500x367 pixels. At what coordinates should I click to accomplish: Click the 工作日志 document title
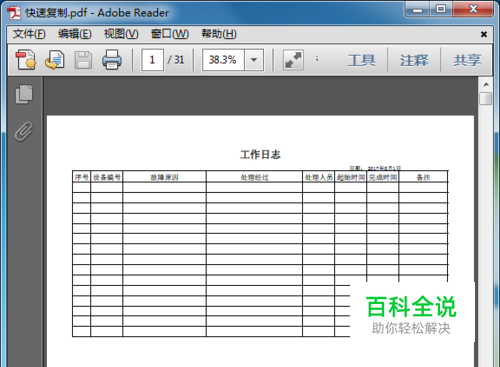(260, 154)
